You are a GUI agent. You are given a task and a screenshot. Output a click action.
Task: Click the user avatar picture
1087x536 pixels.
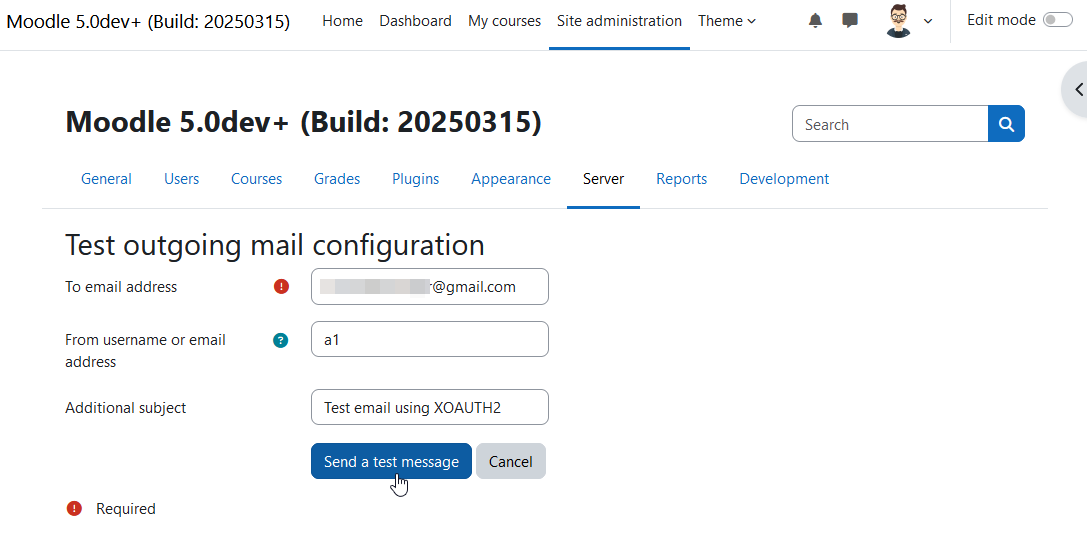coord(898,21)
